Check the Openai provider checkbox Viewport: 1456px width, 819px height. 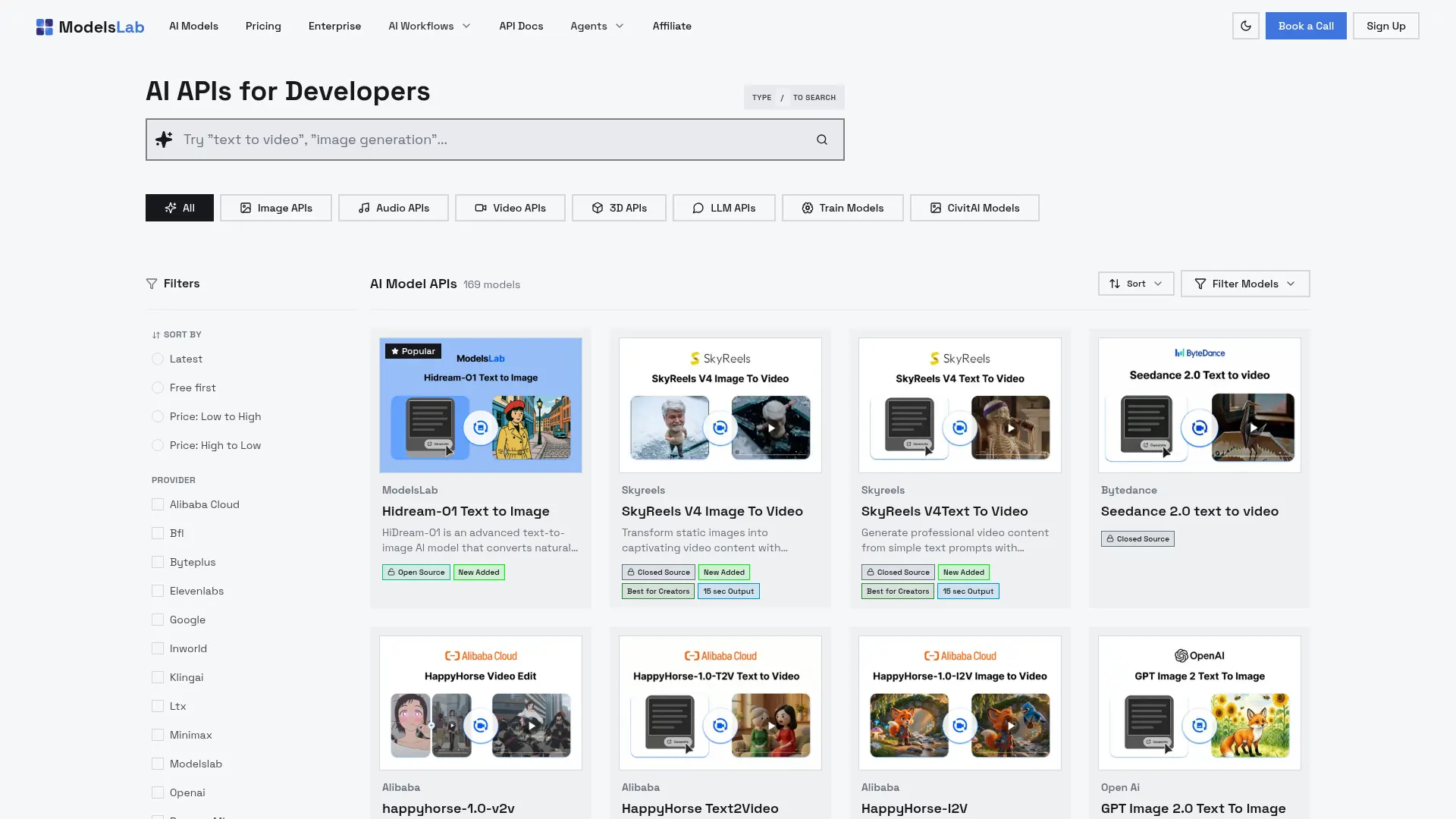click(158, 792)
